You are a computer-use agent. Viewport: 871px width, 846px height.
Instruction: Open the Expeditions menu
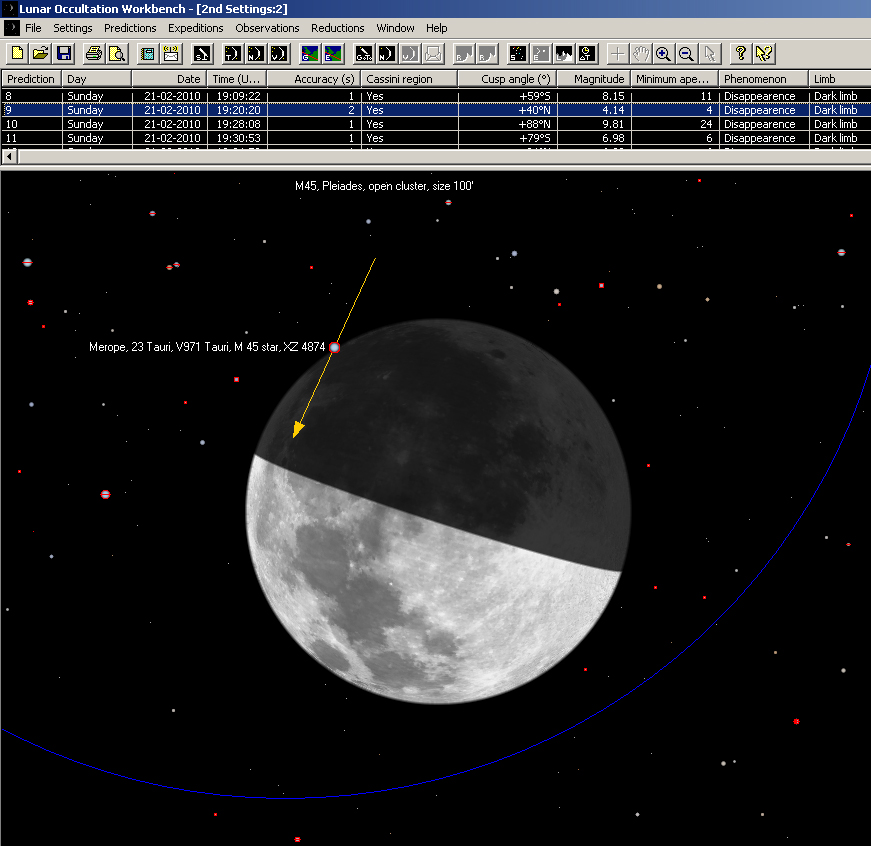click(x=196, y=28)
